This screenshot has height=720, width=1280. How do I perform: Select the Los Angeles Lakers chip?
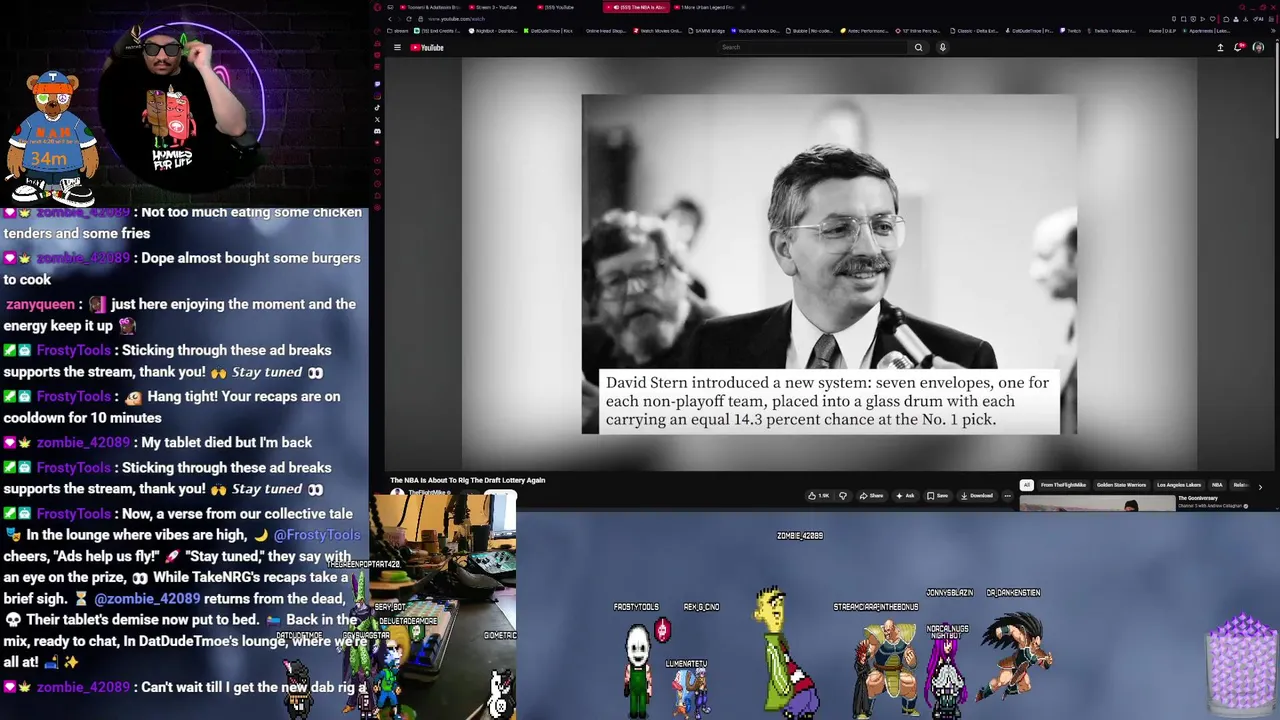point(1179,485)
